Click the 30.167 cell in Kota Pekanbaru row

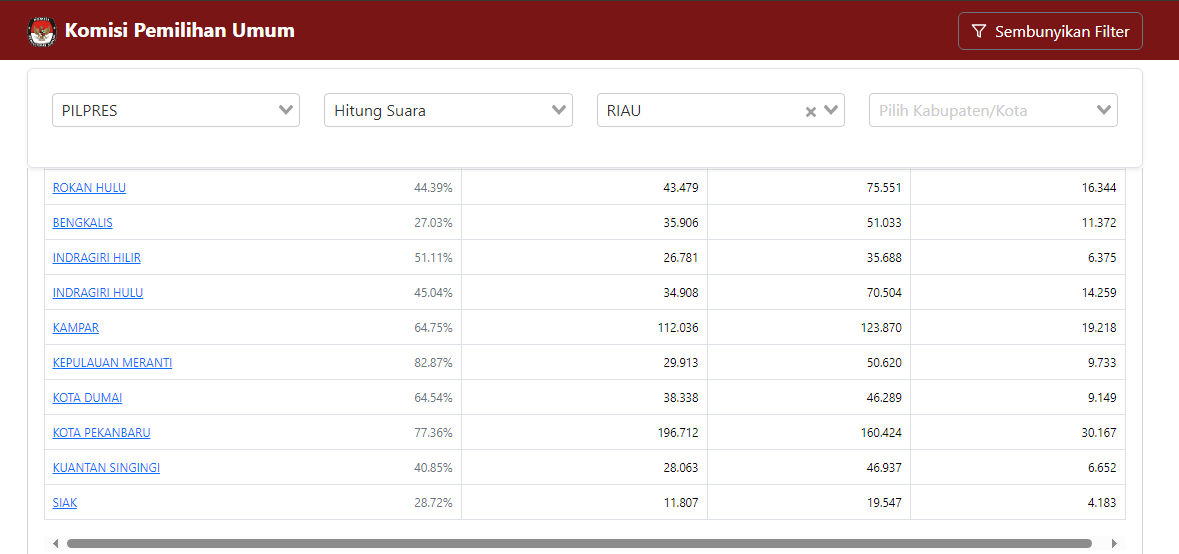pos(1018,432)
